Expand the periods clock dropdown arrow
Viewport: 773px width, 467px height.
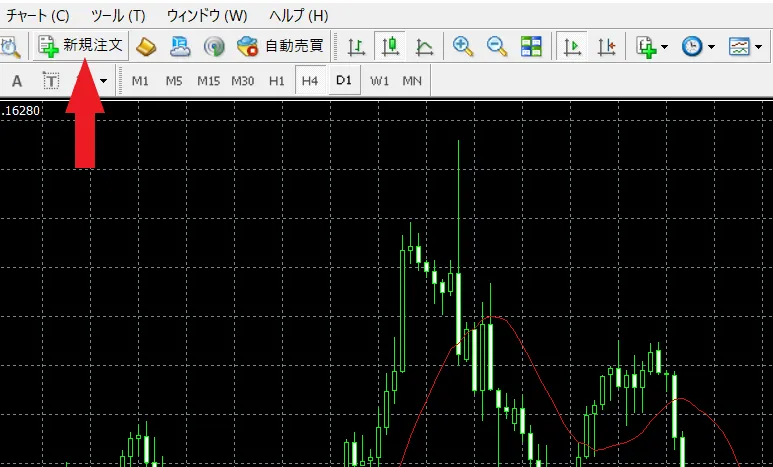point(711,47)
